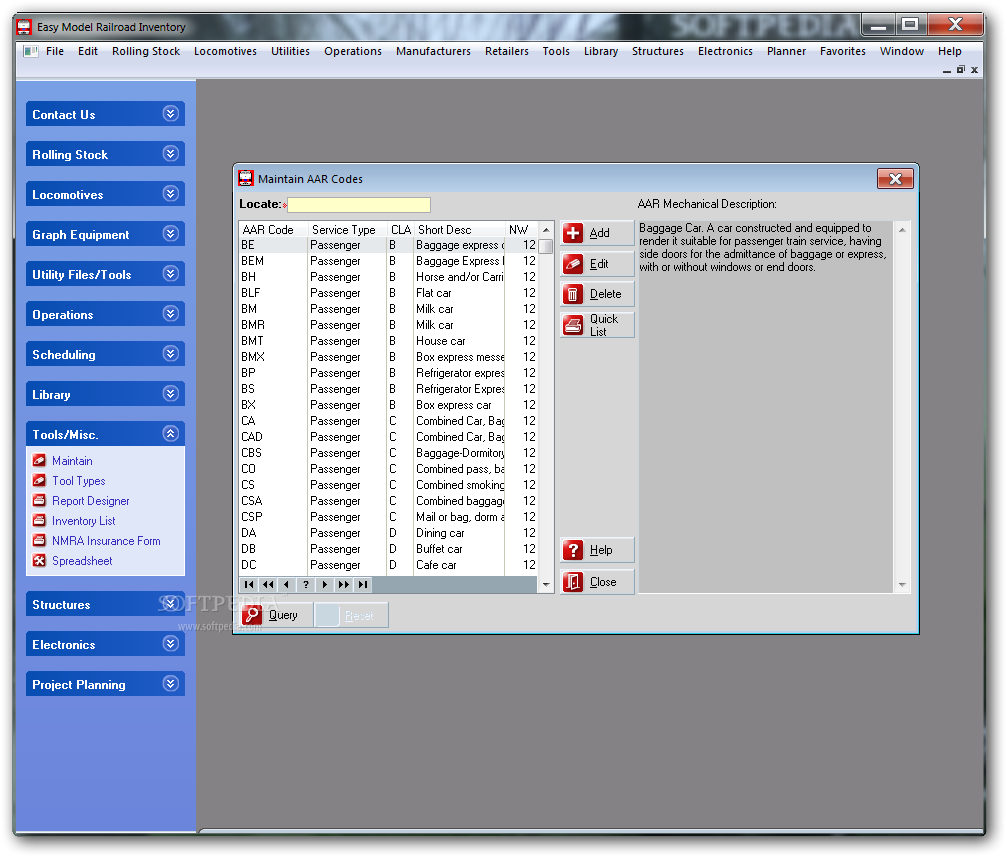This screenshot has height=857, width=1007.
Task: Open the Manufacturers menu
Action: (433, 51)
